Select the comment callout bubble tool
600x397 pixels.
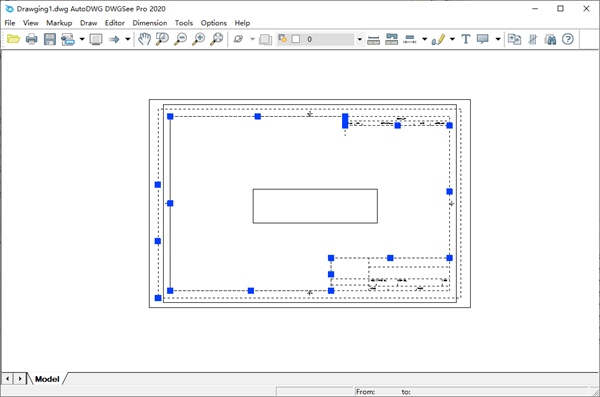point(483,39)
